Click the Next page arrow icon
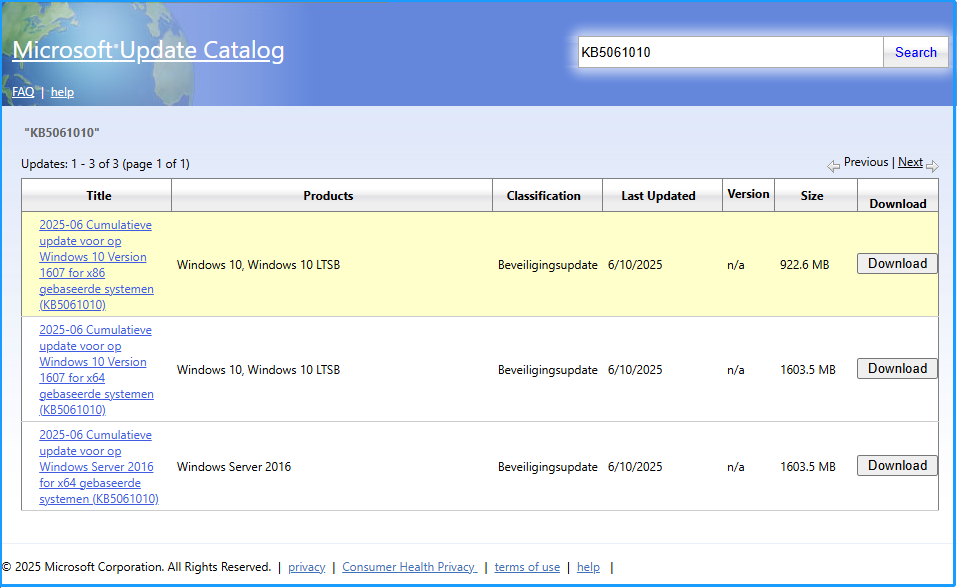The width and height of the screenshot is (957, 588). 932,166
